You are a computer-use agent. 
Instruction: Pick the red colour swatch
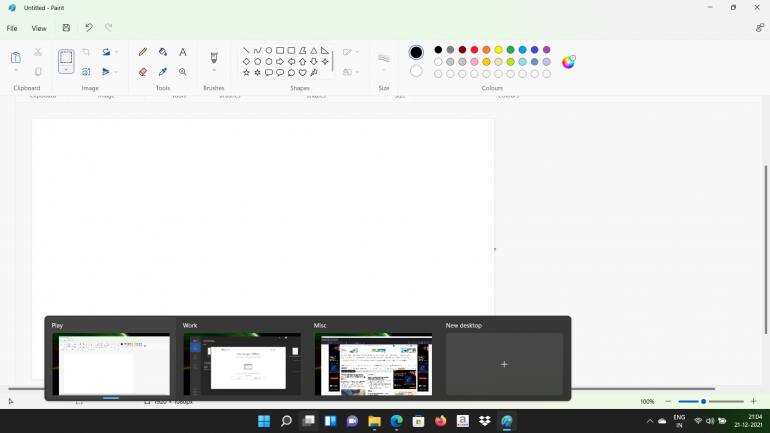[474, 49]
